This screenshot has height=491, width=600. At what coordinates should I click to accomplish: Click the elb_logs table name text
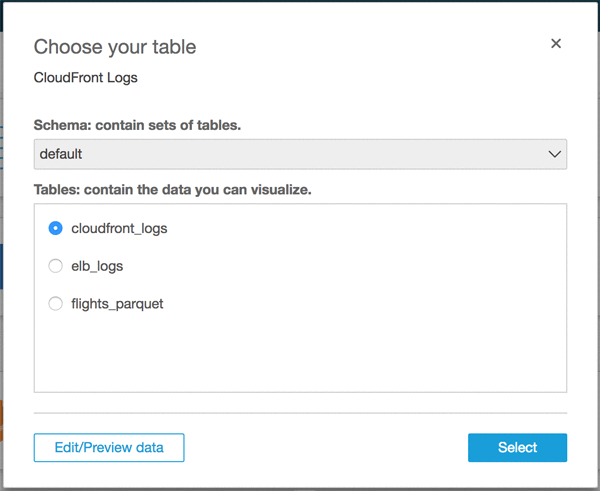click(97, 266)
